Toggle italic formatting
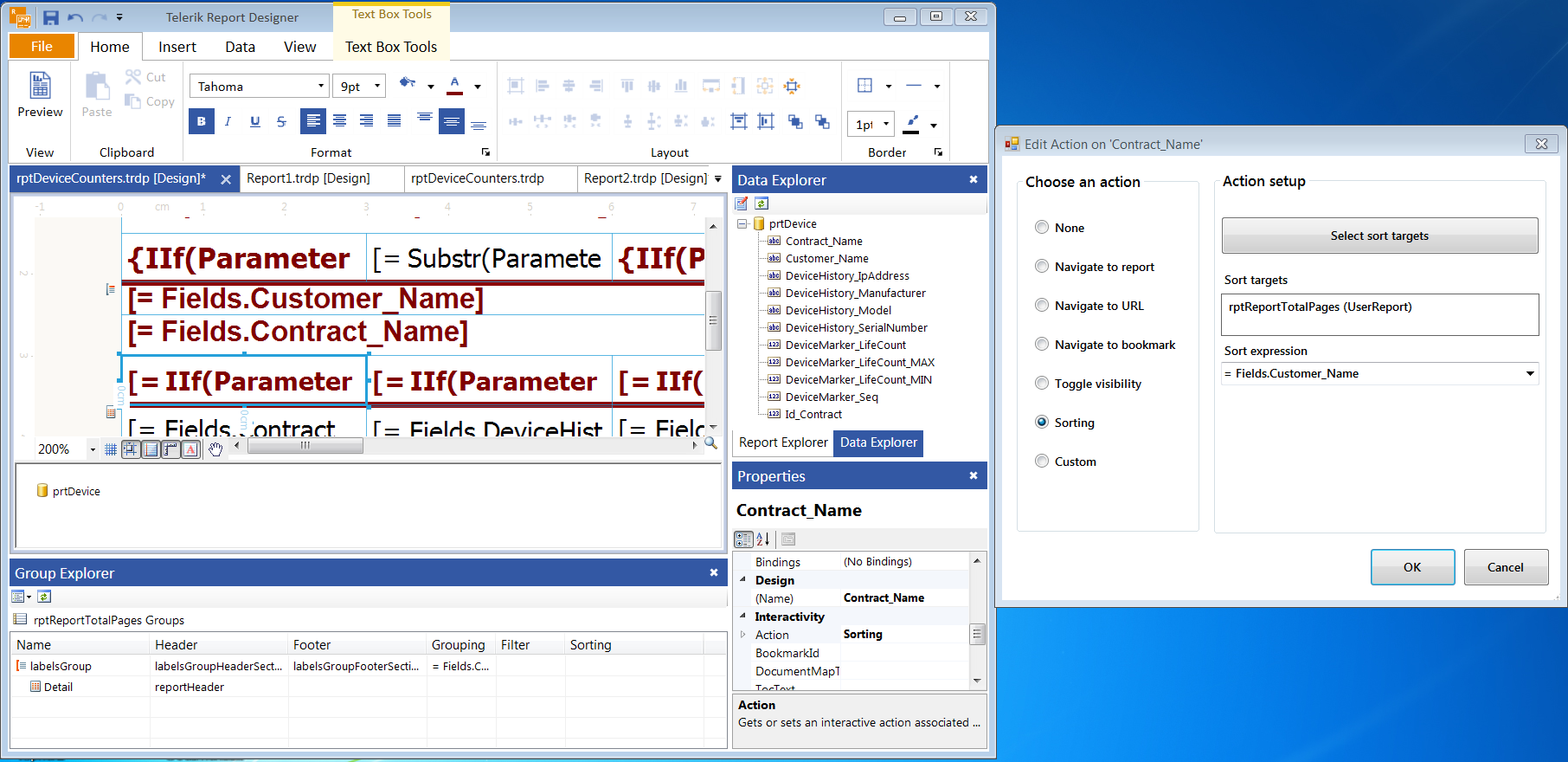 (x=228, y=121)
